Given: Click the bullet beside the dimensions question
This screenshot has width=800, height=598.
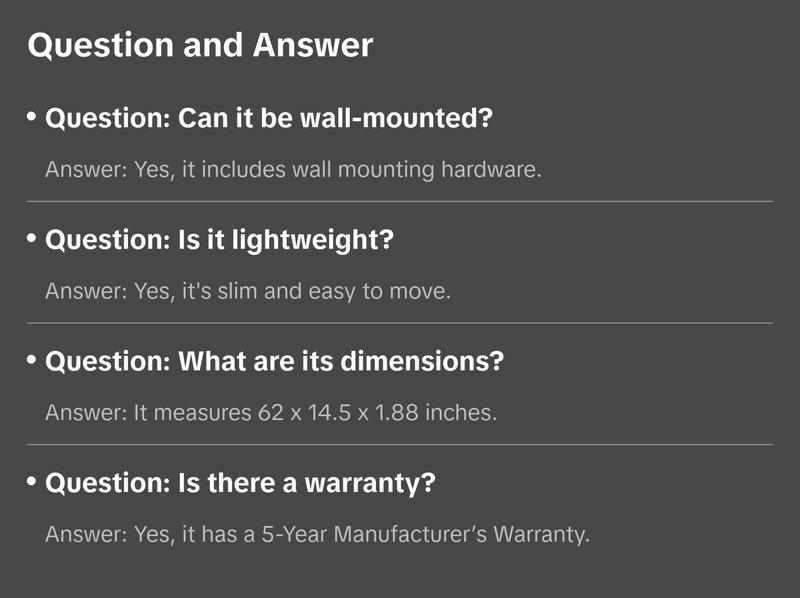Looking at the screenshot, I should [x=32, y=360].
